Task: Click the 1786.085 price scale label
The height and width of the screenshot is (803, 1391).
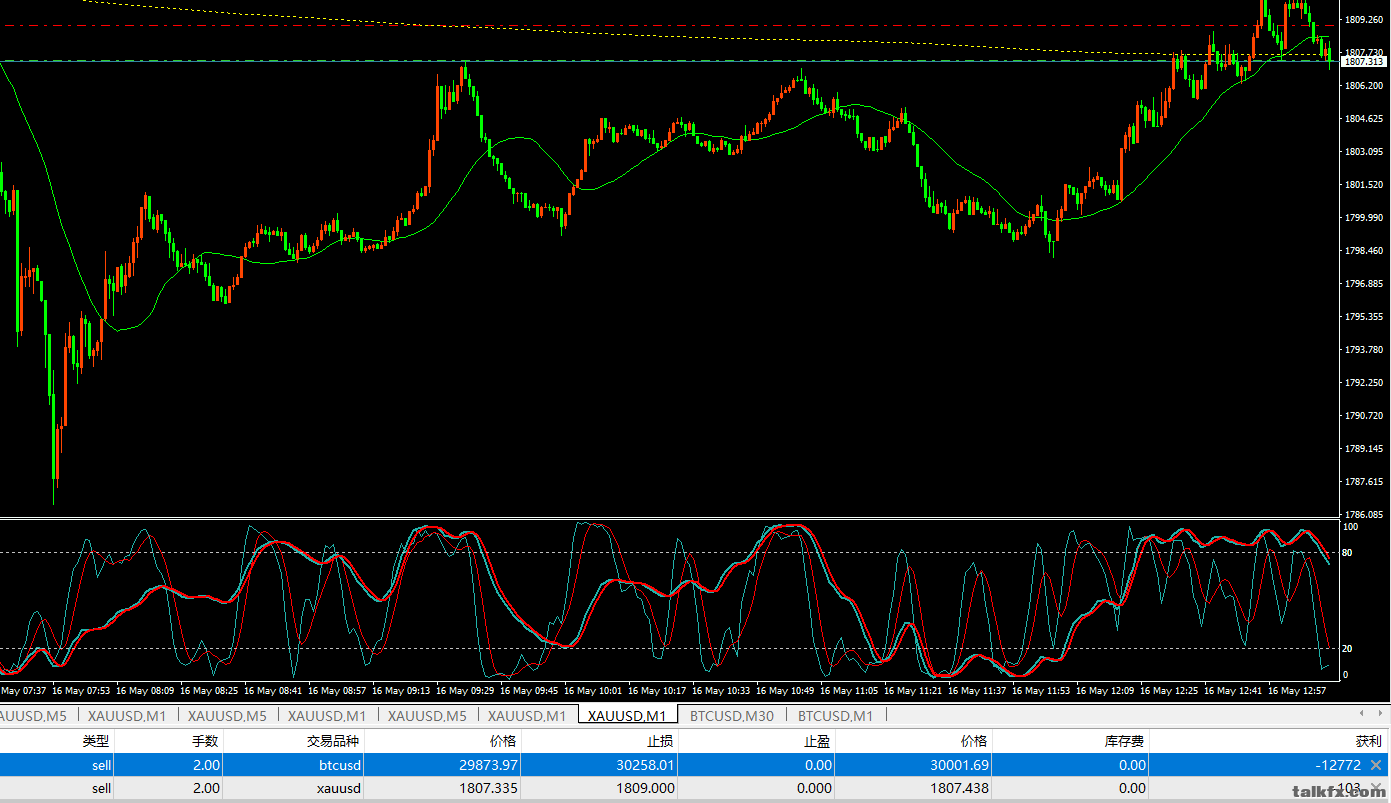Action: 1365,514
